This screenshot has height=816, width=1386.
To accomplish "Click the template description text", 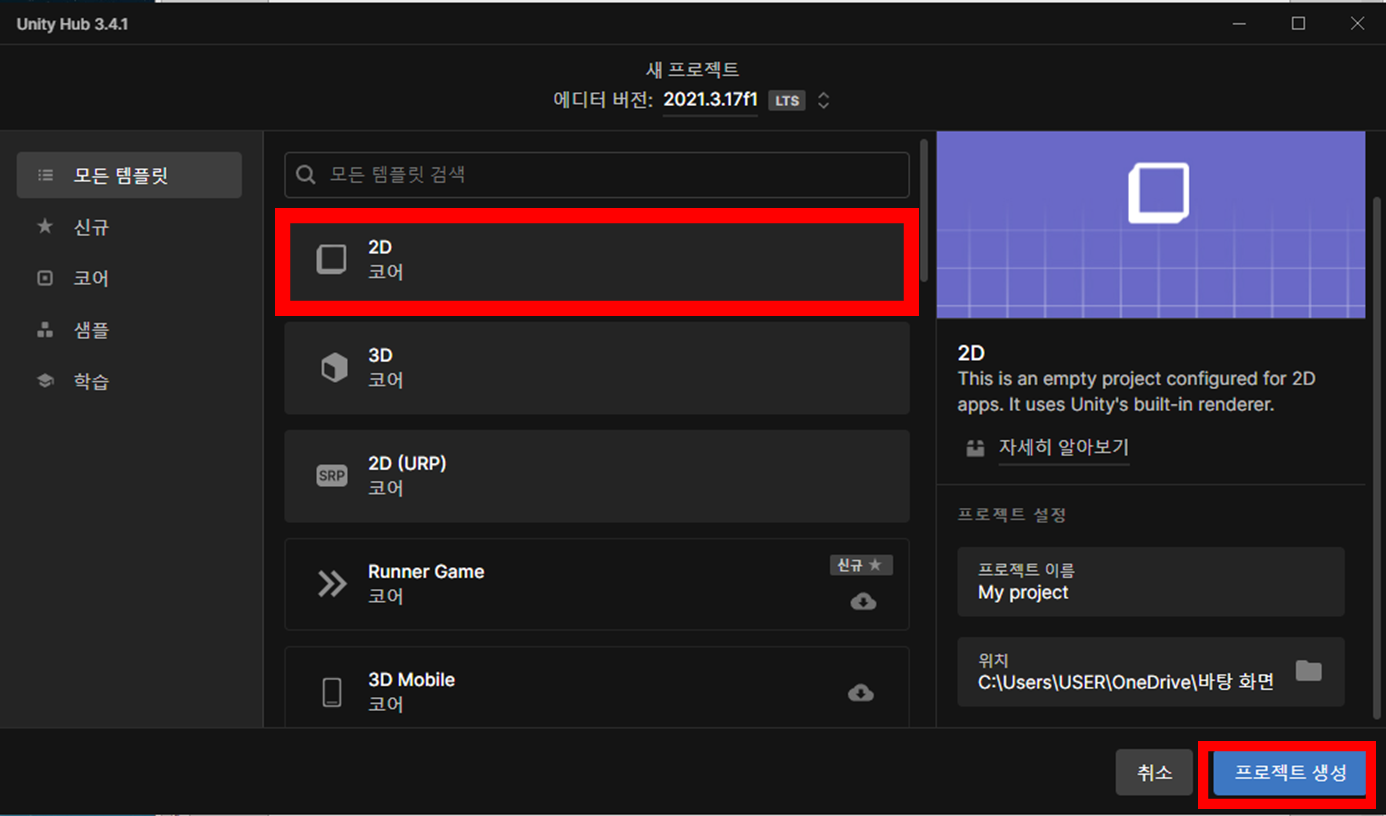I will [1136, 392].
